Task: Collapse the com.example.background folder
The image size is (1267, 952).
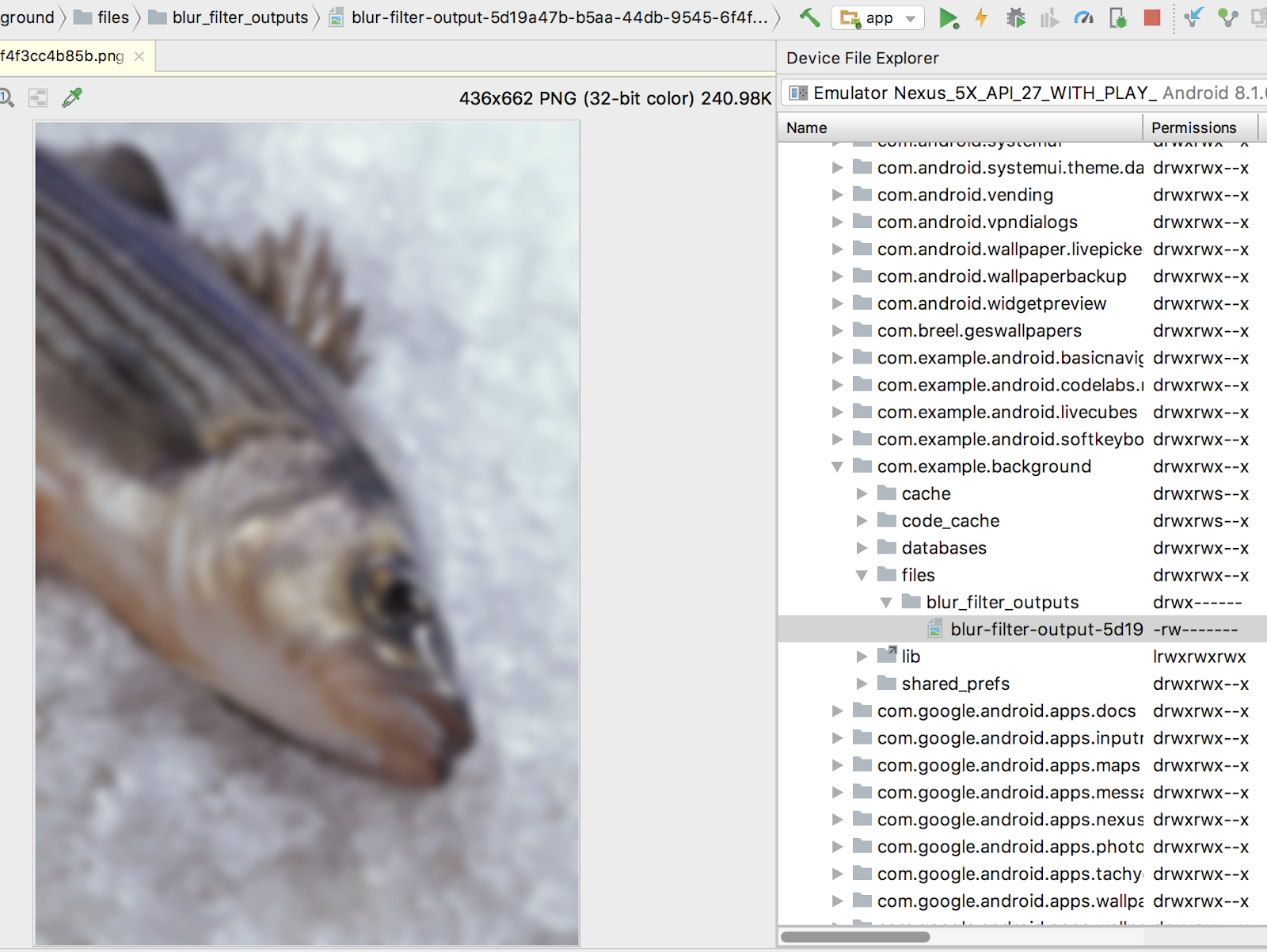Action: pos(837,466)
